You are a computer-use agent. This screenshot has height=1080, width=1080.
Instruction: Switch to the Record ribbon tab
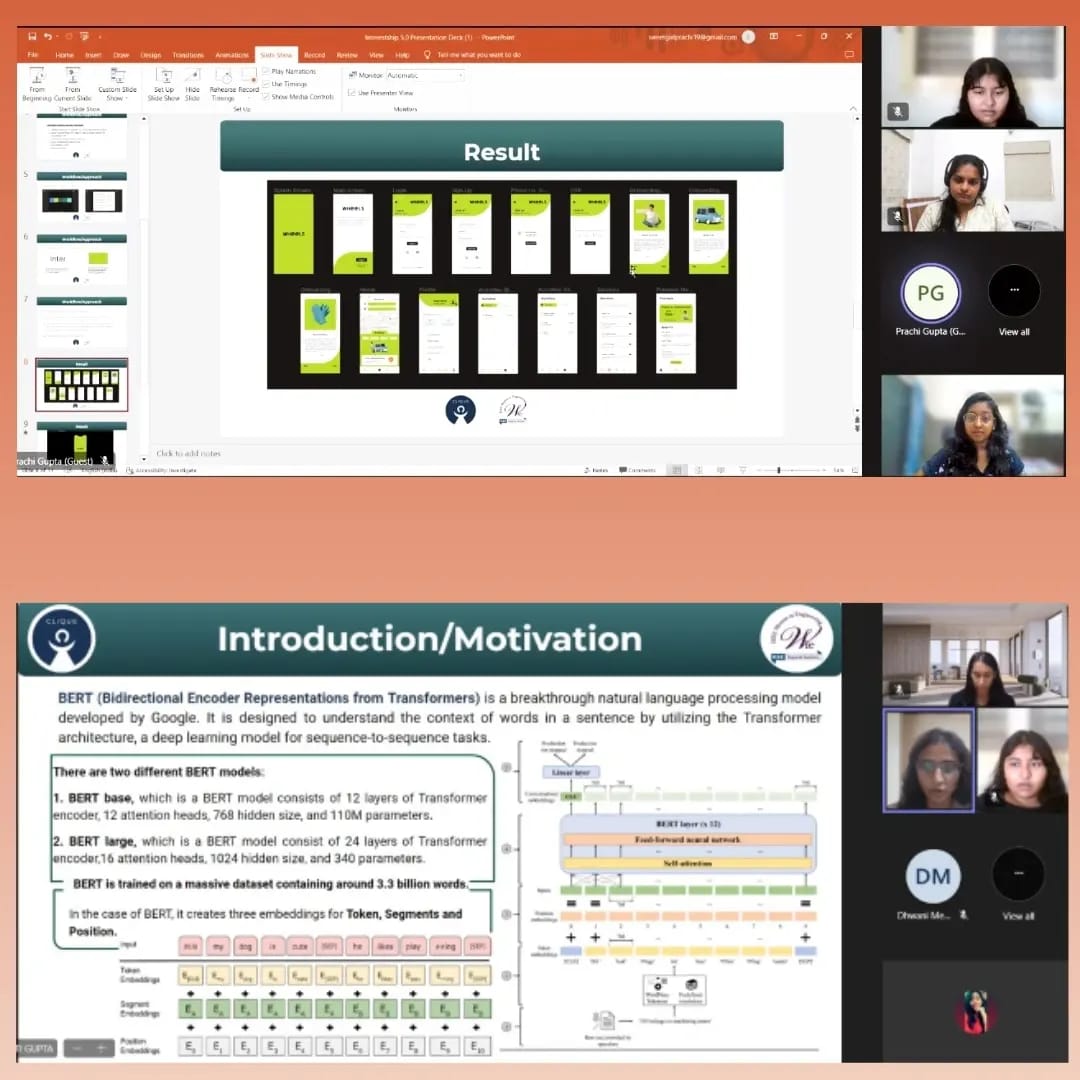[x=314, y=55]
